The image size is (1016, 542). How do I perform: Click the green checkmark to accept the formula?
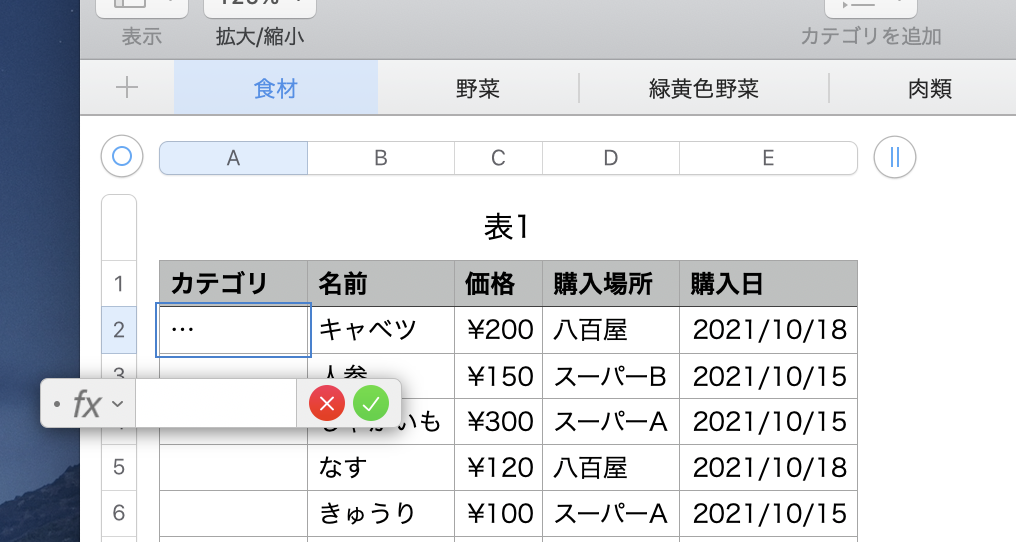coord(371,404)
